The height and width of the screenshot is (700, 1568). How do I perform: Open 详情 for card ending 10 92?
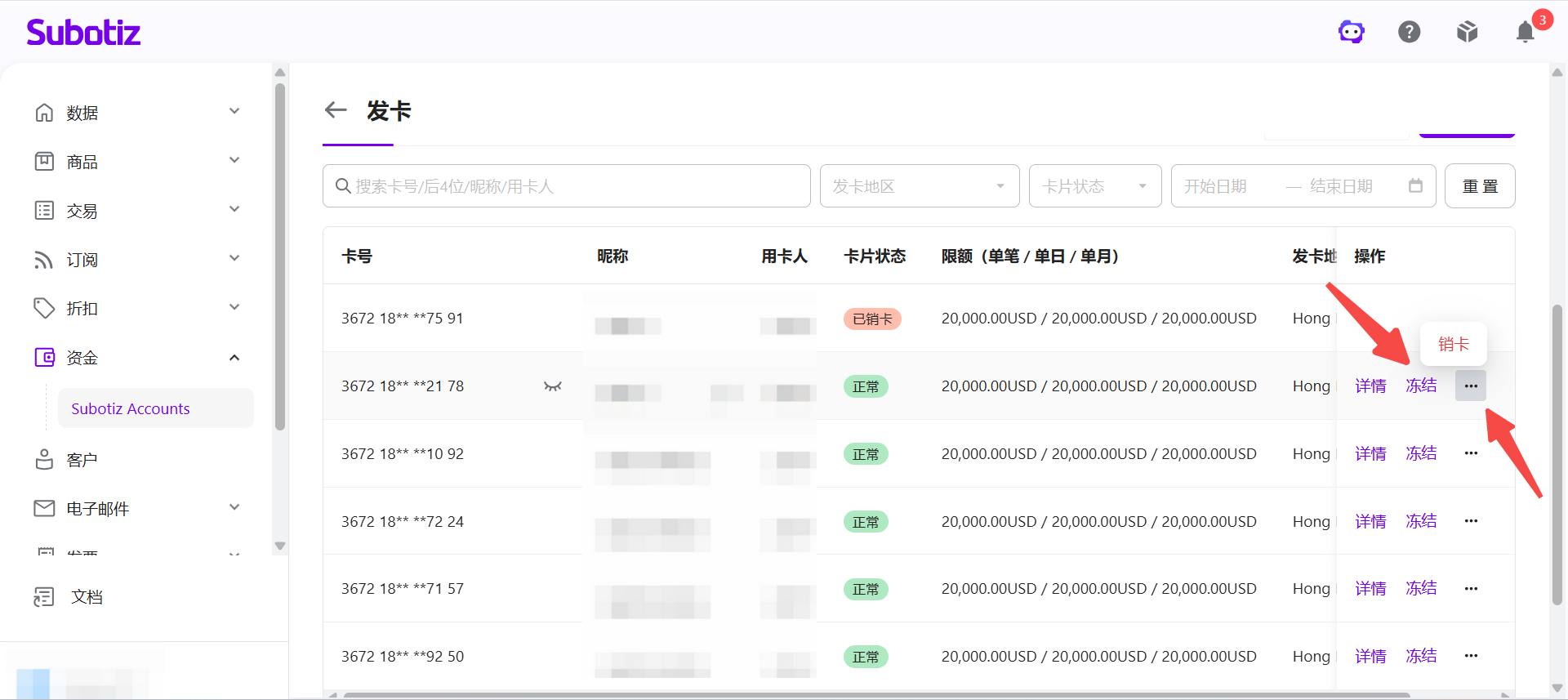[x=1370, y=453]
